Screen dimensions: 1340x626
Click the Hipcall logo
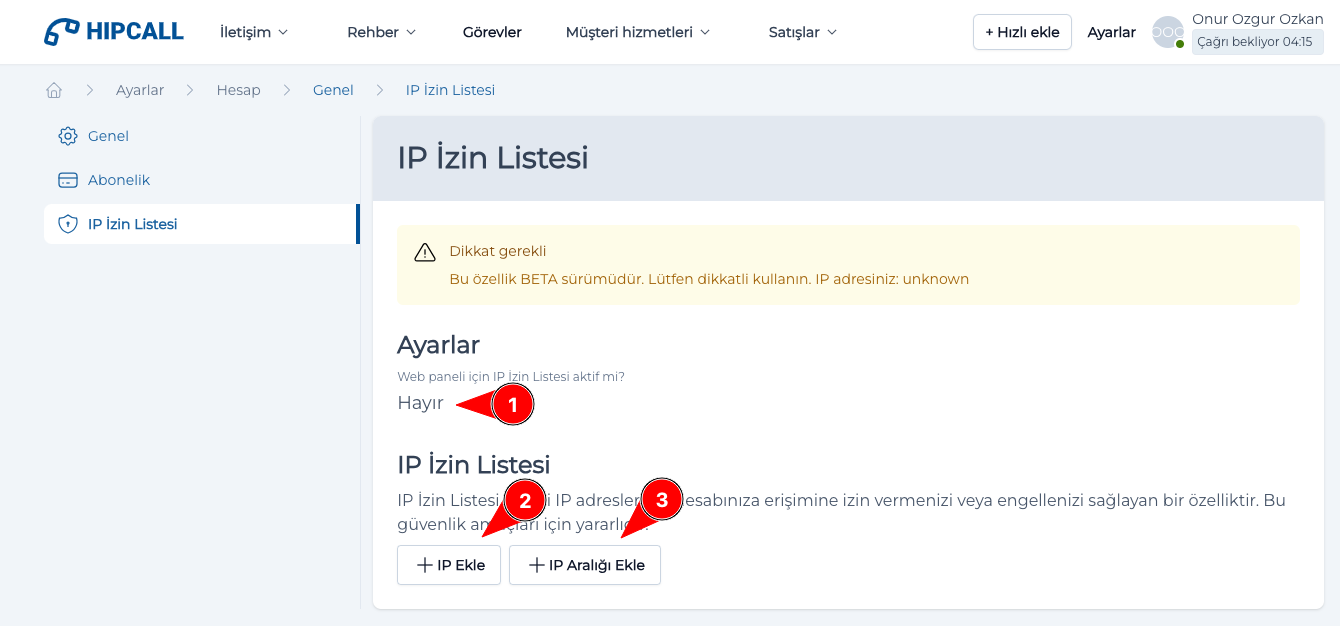pyautogui.click(x=112, y=31)
